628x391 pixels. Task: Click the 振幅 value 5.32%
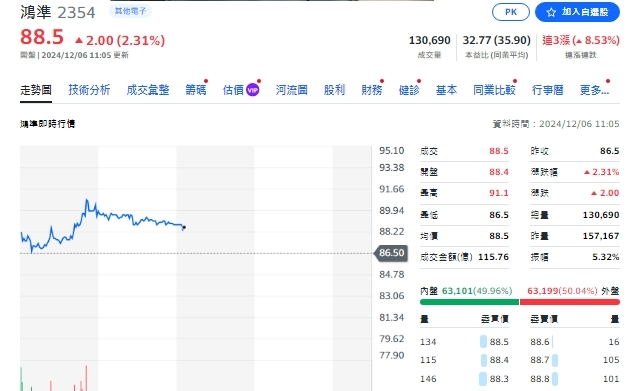(x=606, y=257)
